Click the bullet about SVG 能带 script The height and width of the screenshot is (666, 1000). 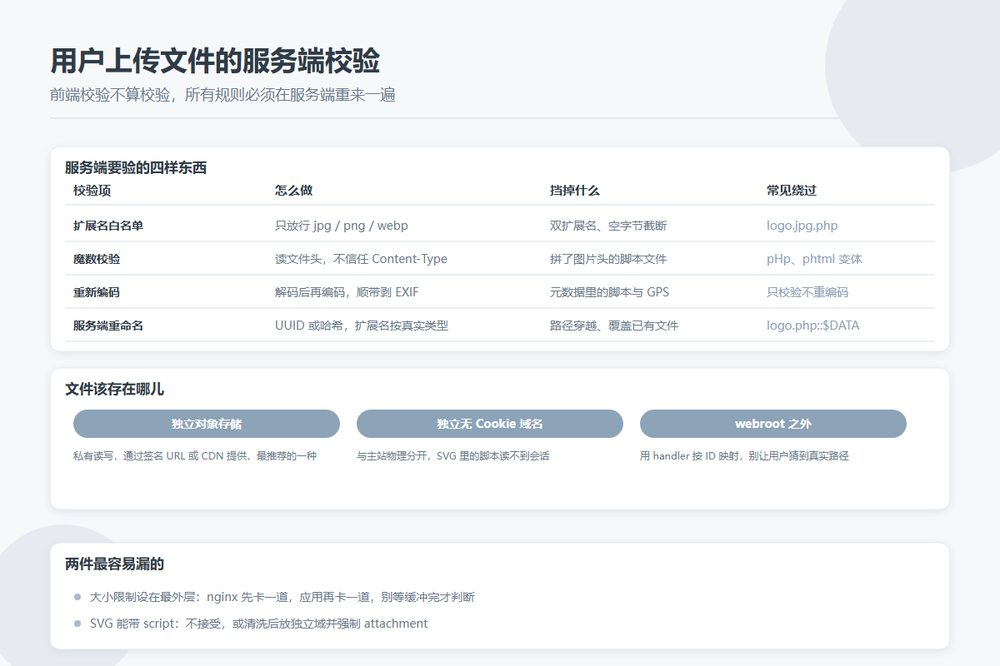click(258, 623)
